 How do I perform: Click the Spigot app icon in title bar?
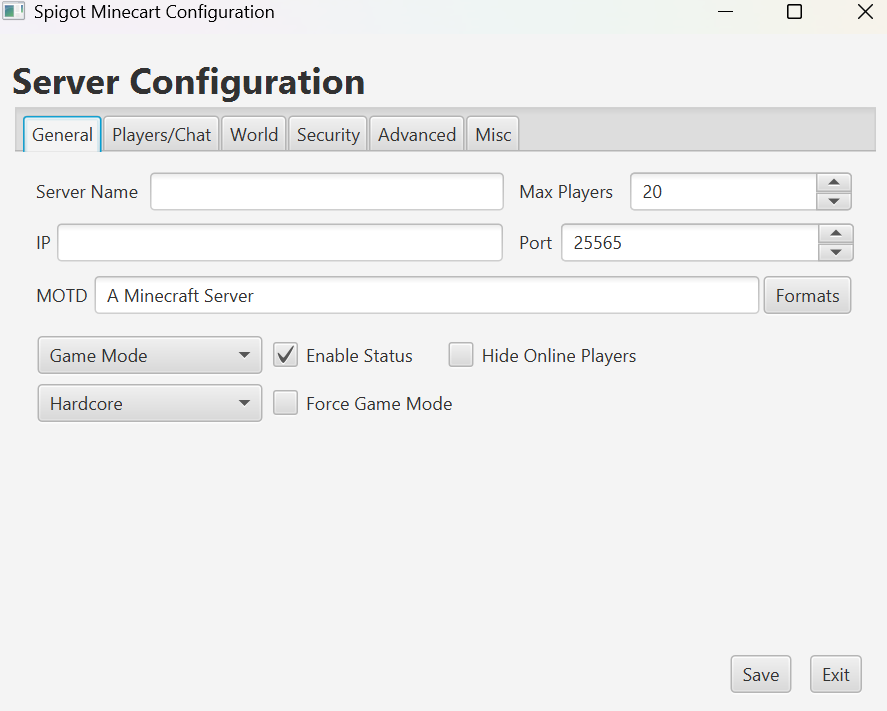pos(13,11)
